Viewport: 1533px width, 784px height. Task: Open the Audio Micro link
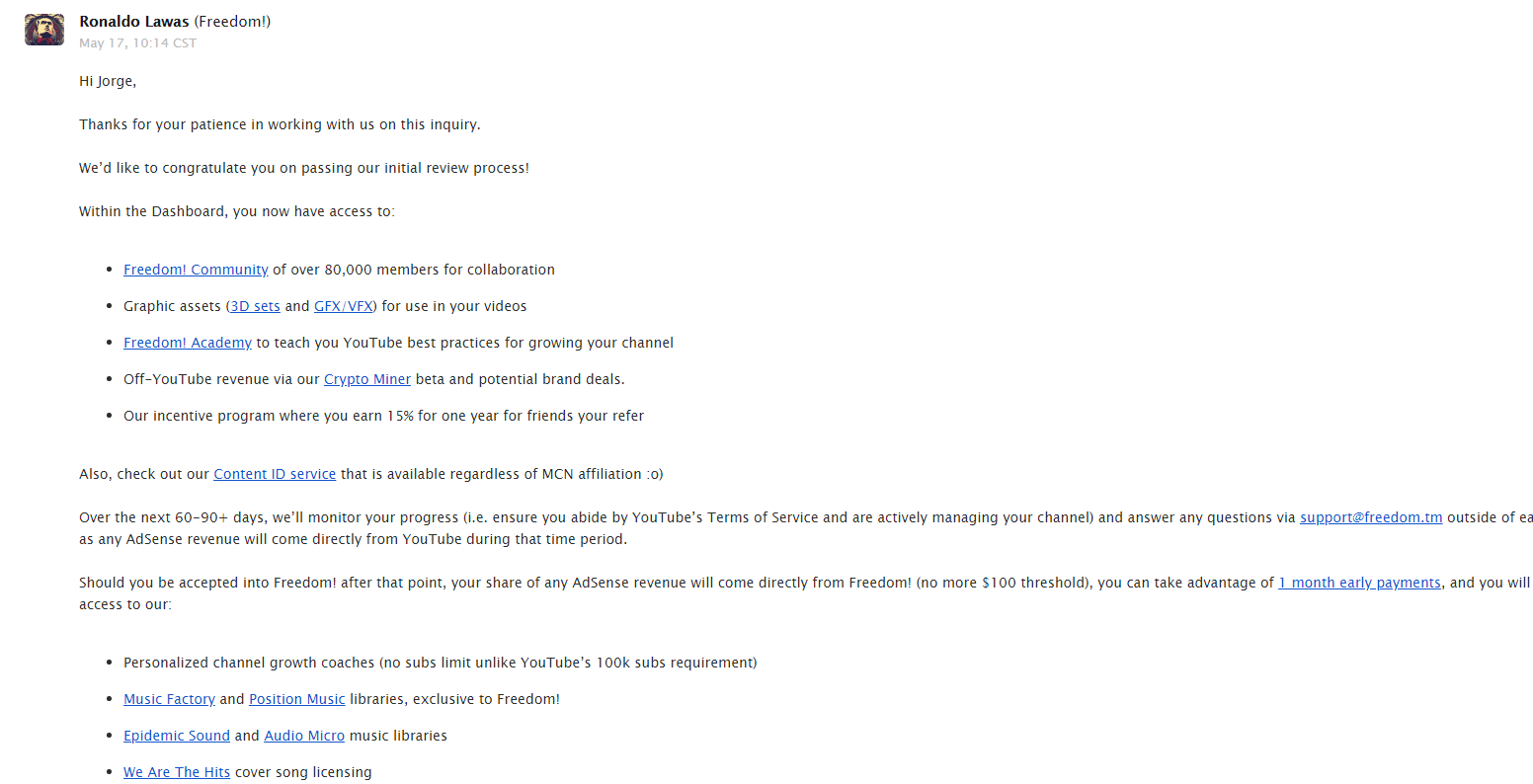(304, 736)
